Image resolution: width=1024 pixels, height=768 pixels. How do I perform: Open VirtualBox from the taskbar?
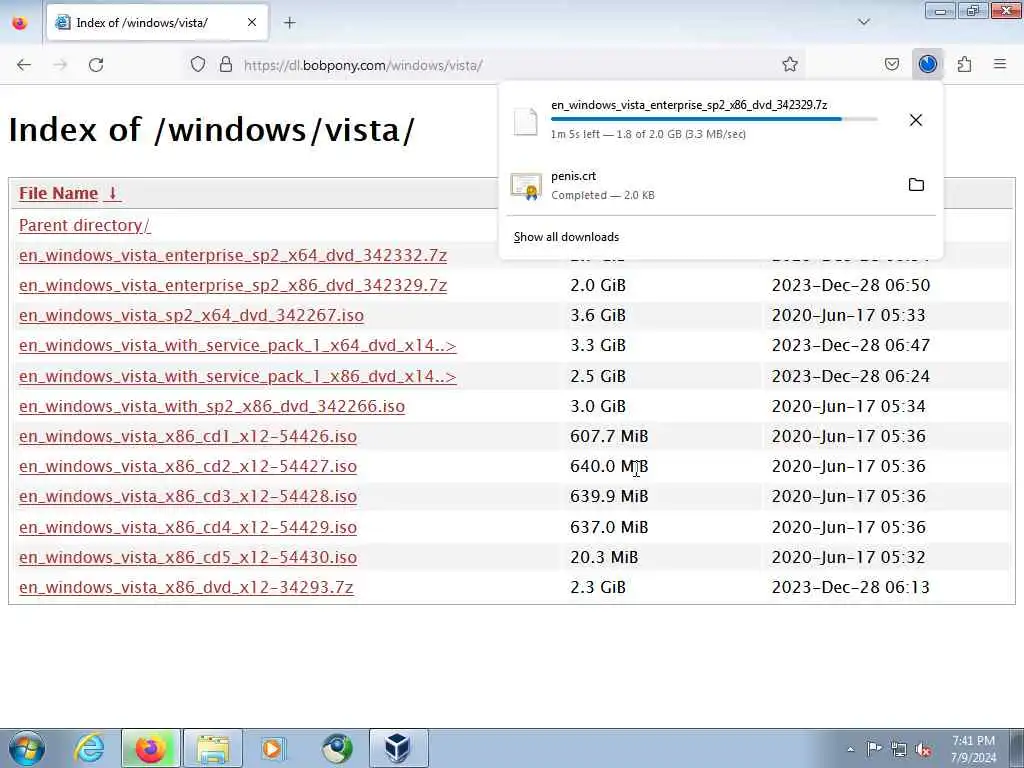tap(398, 748)
